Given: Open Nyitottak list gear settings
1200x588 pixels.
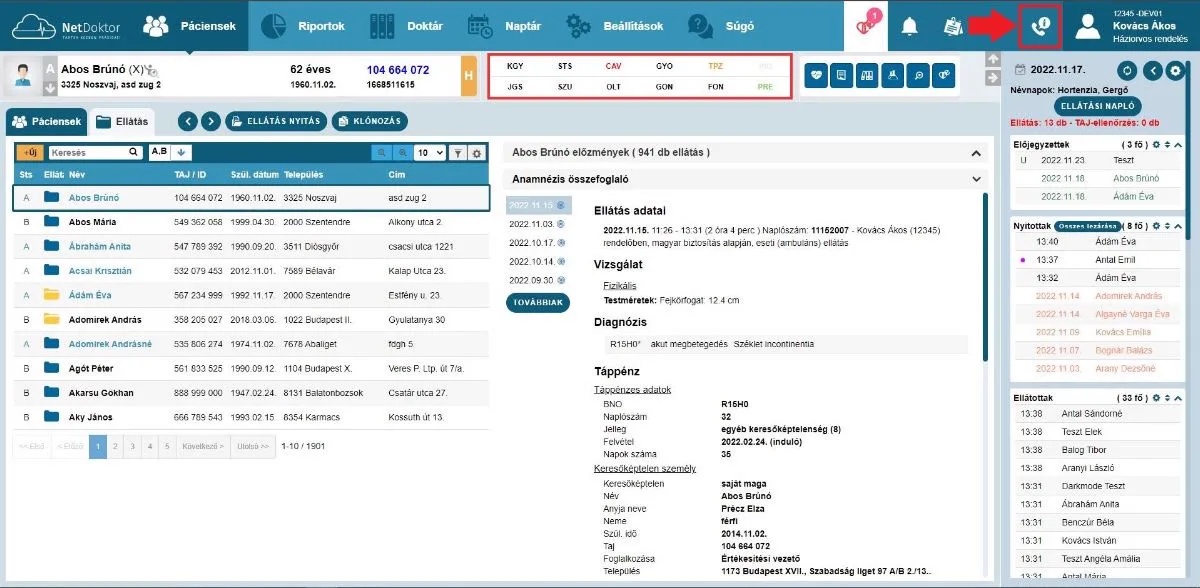Looking at the screenshot, I should pyautogui.click(x=1157, y=226).
